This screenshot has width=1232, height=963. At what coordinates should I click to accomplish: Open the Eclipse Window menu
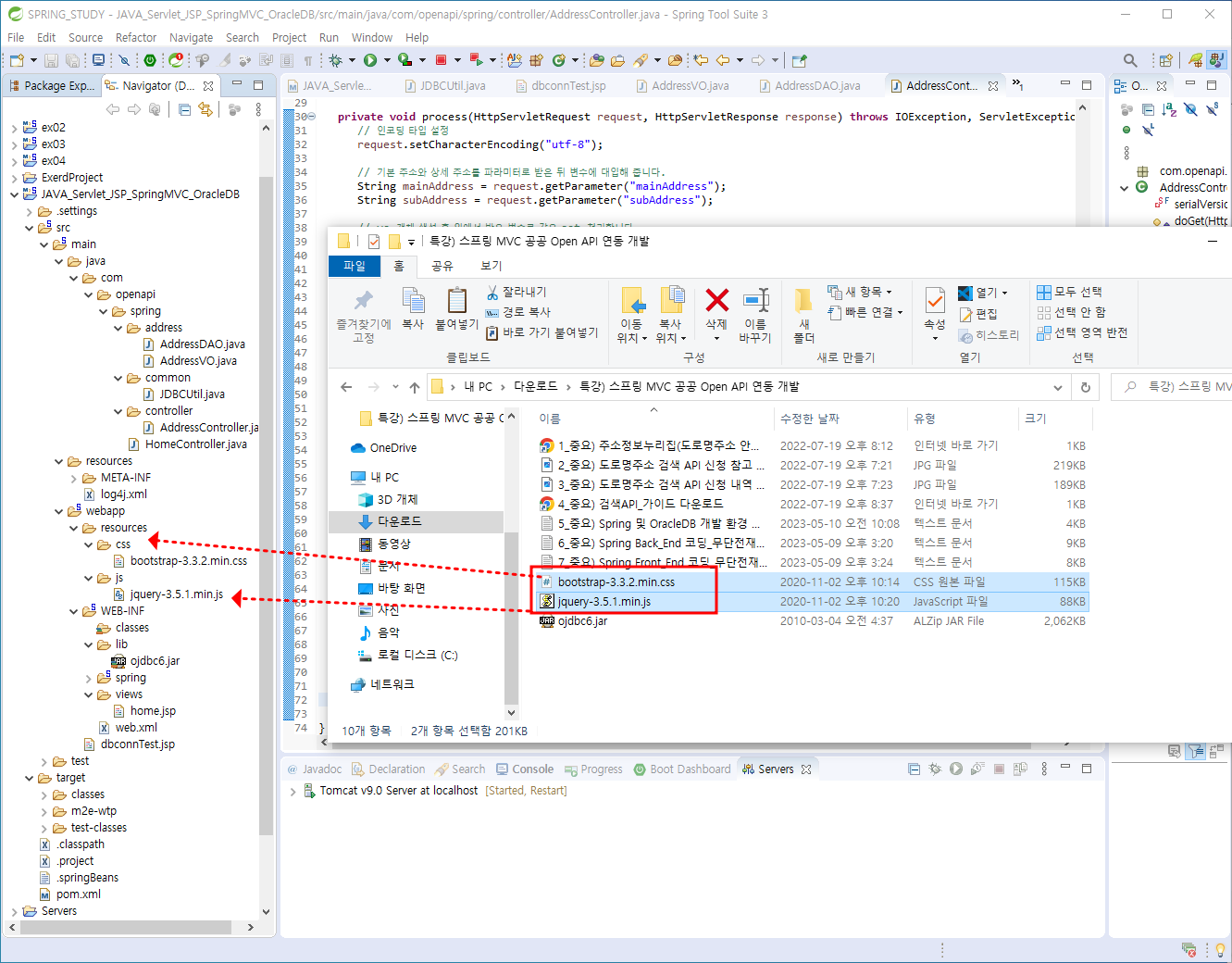click(372, 38)
